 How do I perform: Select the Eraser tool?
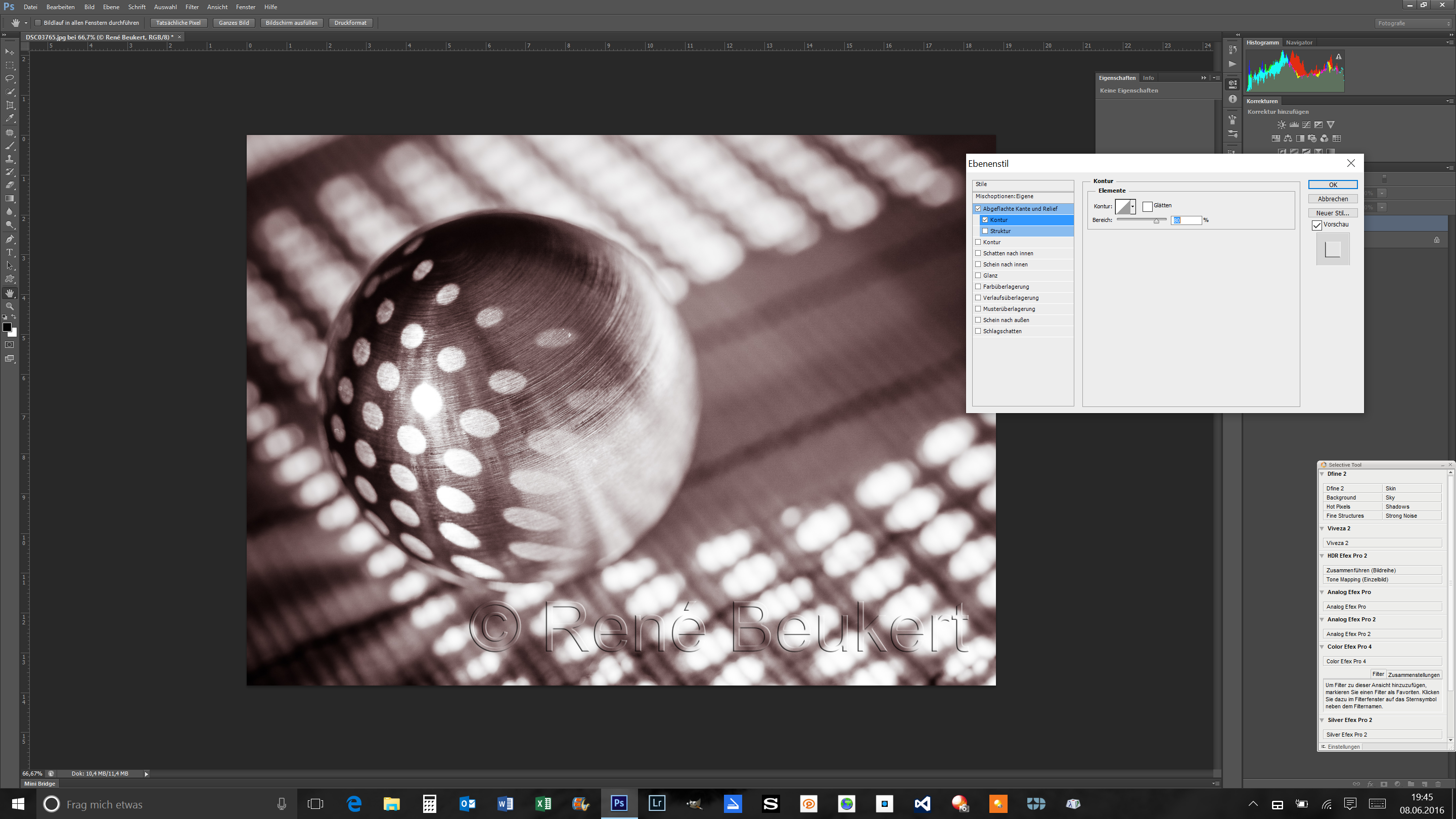click(x=10, y=185)
